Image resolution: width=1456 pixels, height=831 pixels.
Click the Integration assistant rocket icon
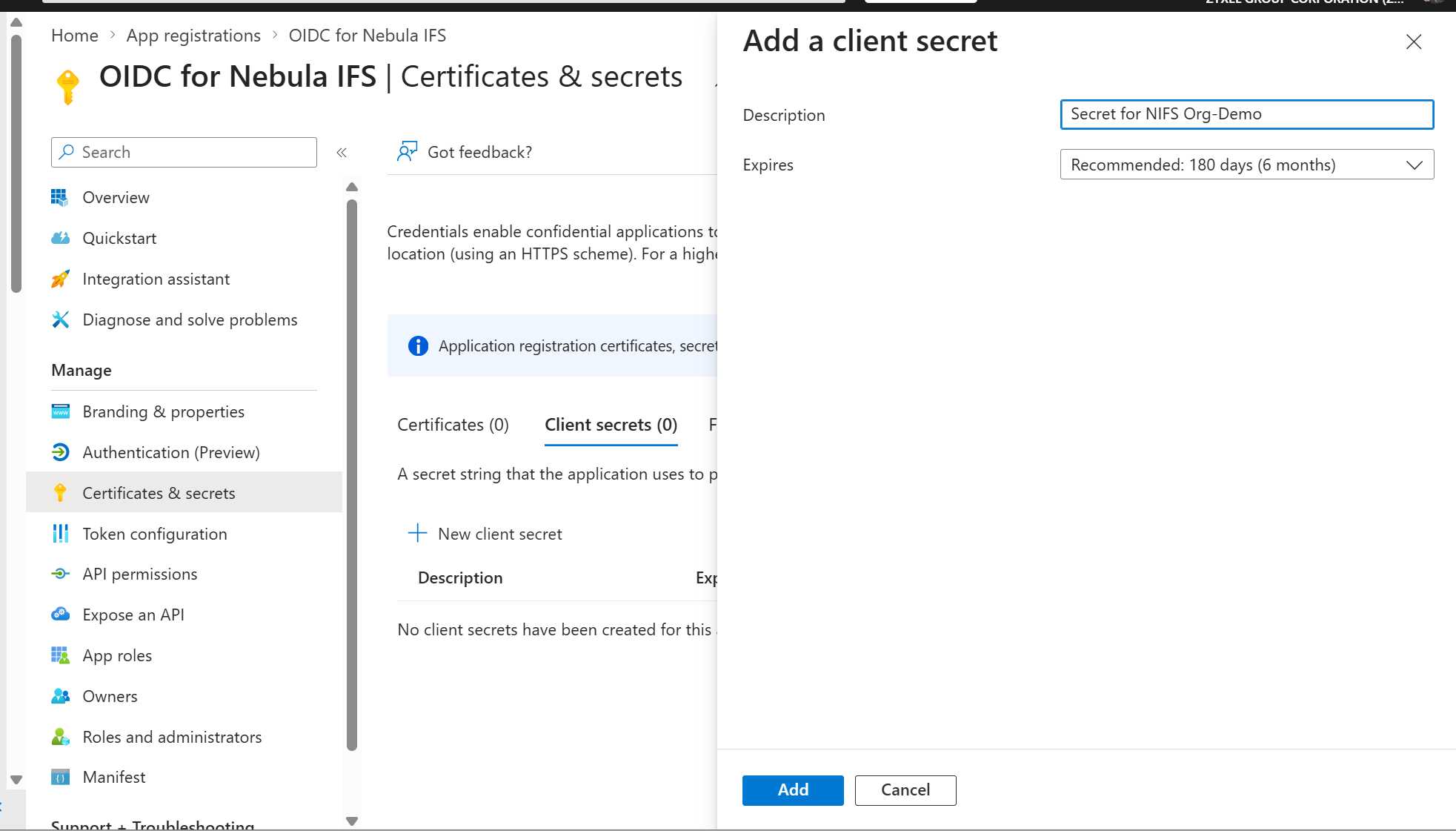(x=60, y=279)
